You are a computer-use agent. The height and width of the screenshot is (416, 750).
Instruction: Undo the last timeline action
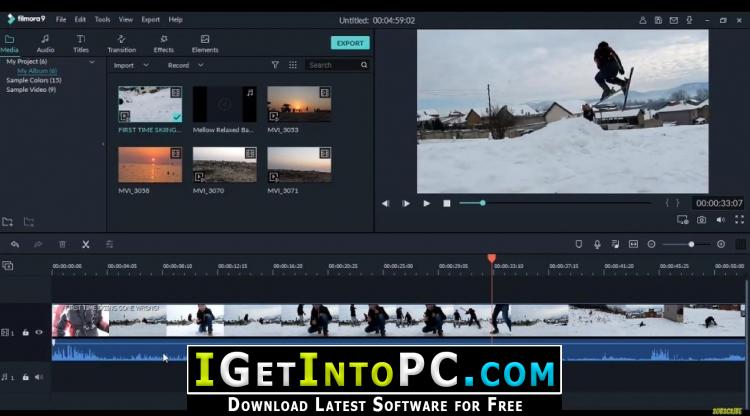15,244
